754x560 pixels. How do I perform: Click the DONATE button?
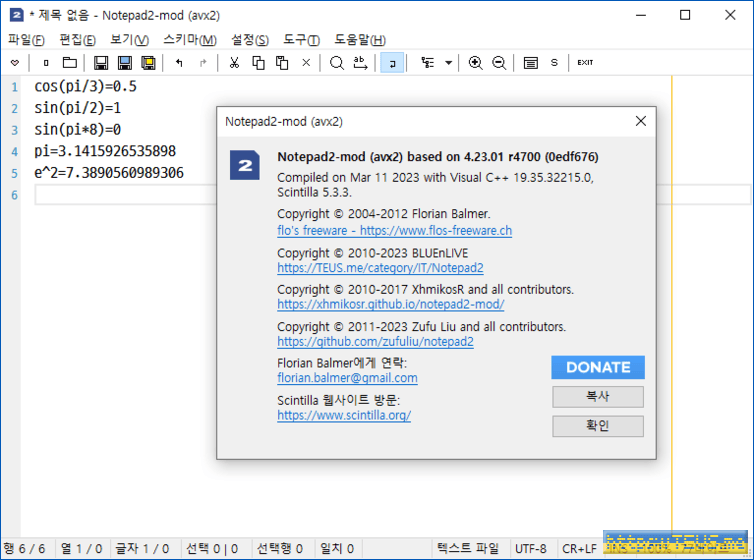[x=598, y=367]
